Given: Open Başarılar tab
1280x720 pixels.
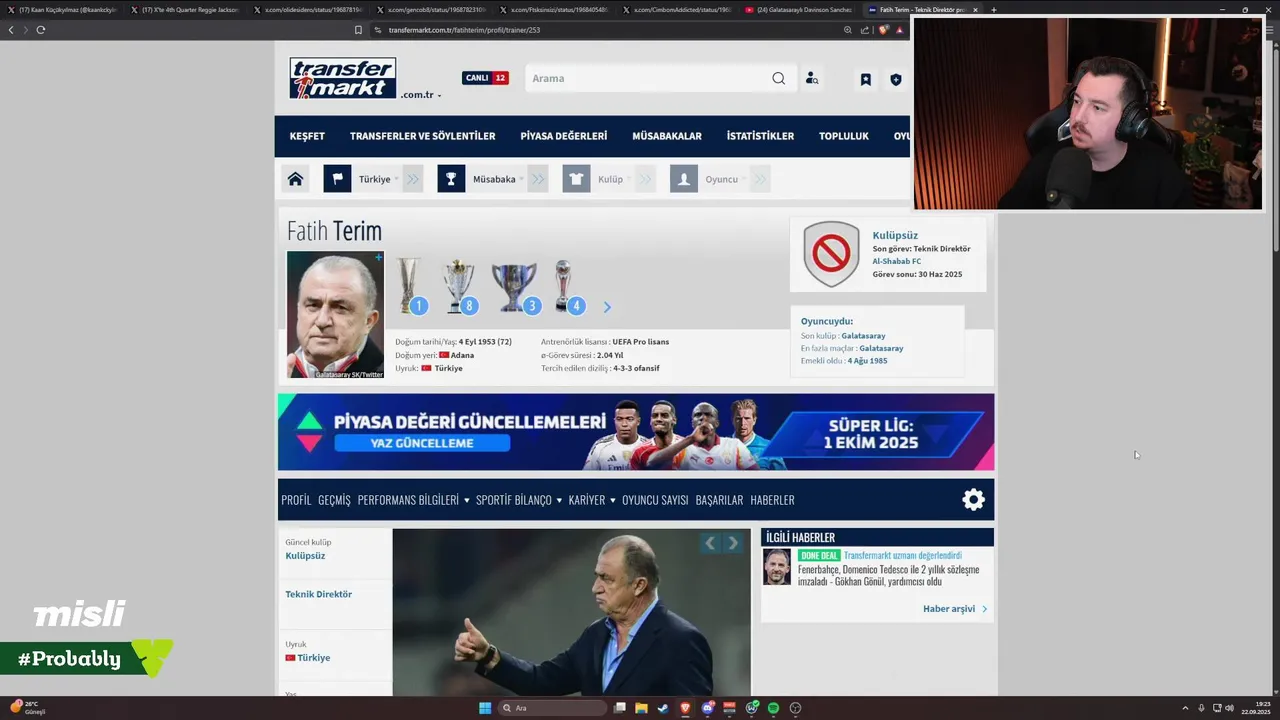Looking at the screenshot, I should tap(719, 500).
